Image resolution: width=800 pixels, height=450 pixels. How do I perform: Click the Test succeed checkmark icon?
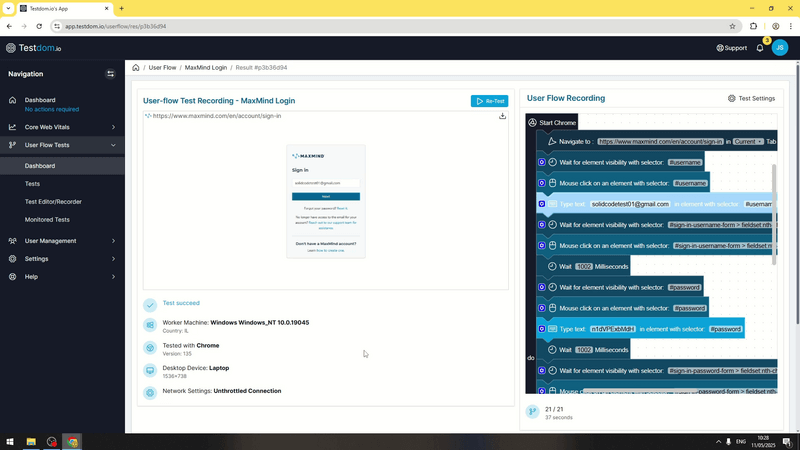point(150,305)
